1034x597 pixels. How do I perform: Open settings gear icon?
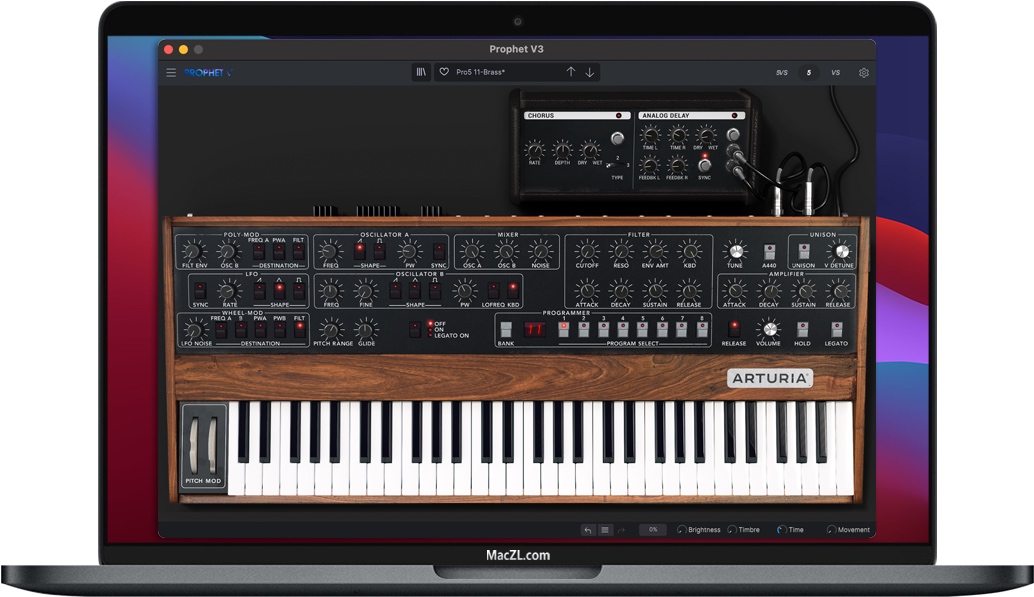pyautogui.click(x=864, y=73)
